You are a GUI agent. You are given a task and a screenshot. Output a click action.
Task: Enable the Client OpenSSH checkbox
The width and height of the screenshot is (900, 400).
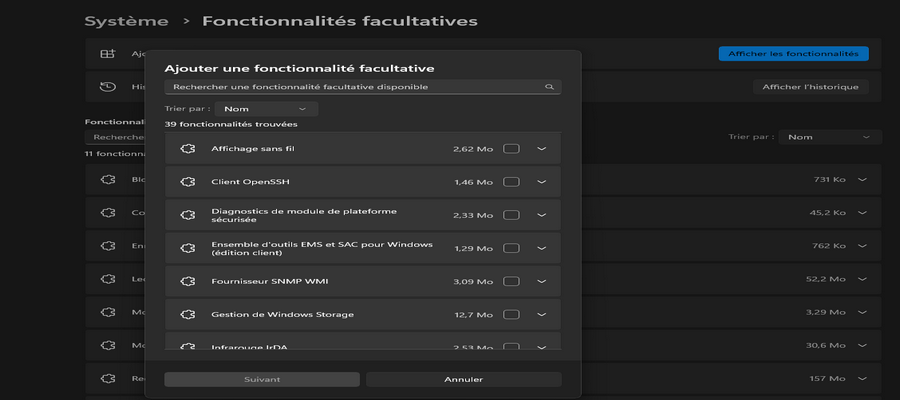click(511, 182)
